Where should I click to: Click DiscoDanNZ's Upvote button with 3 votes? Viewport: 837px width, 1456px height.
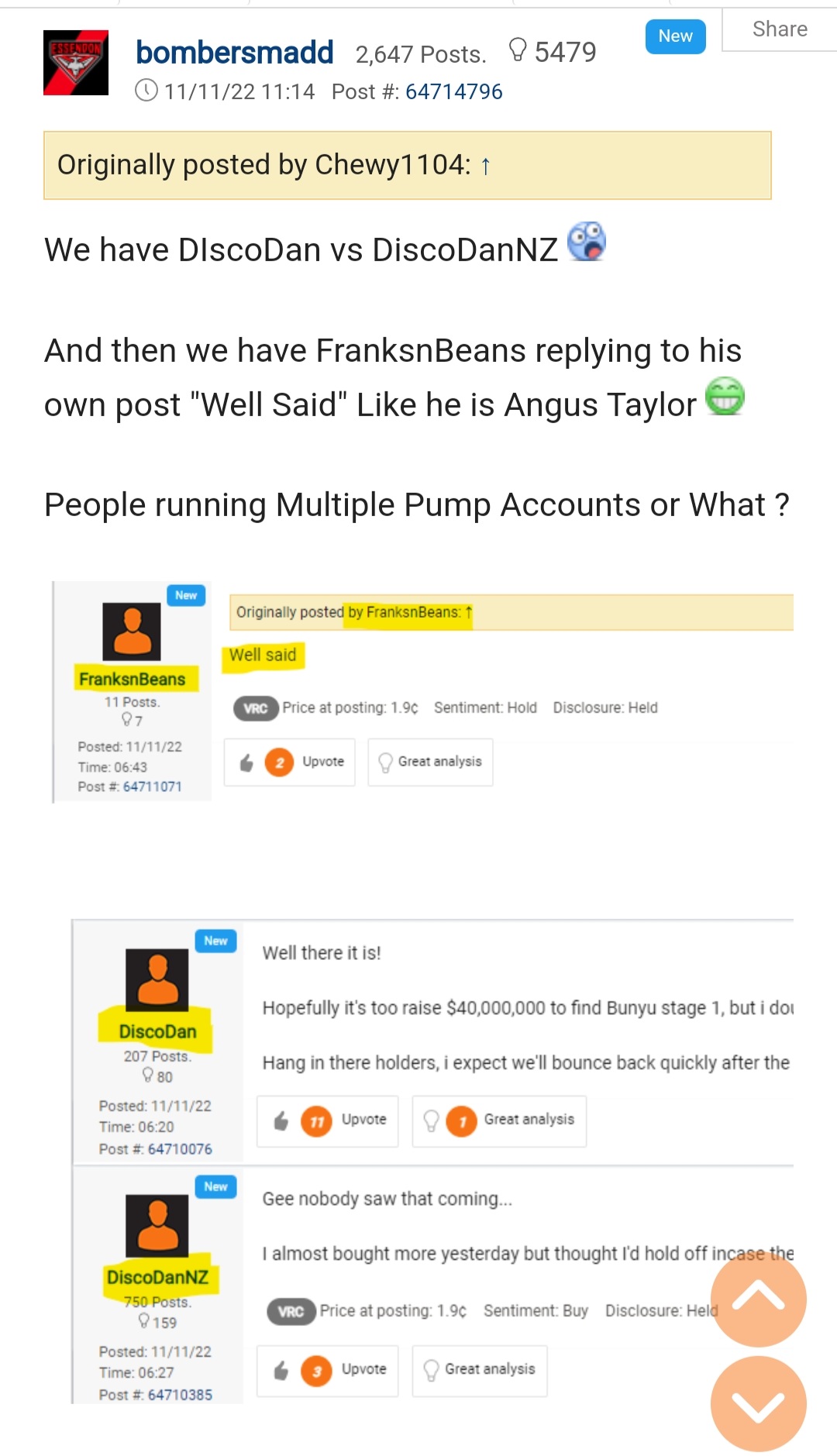tap(328, 1370)
